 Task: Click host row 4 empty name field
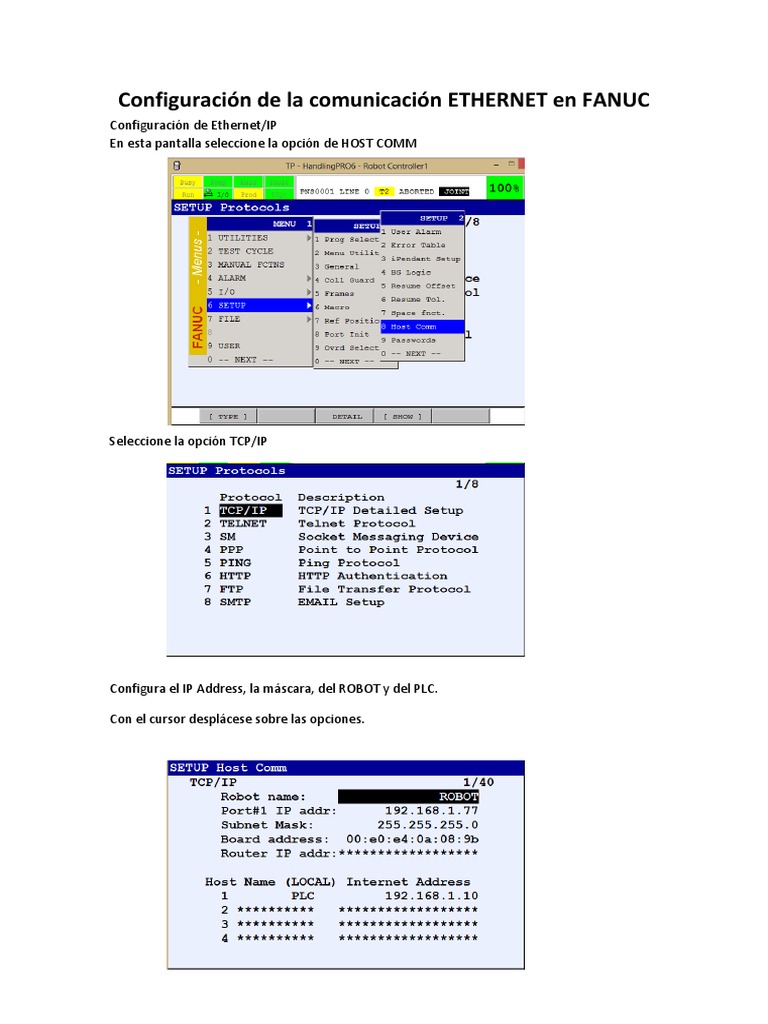click(275, 938)
